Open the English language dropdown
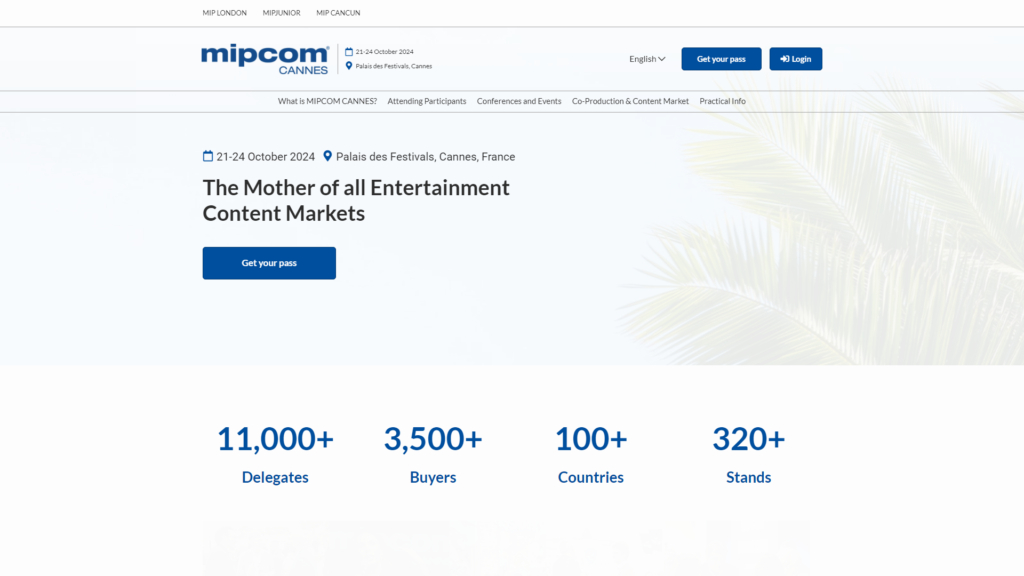Image resolution: width=1024 pixels, height=576 pixels. click(x=647, y=59)
